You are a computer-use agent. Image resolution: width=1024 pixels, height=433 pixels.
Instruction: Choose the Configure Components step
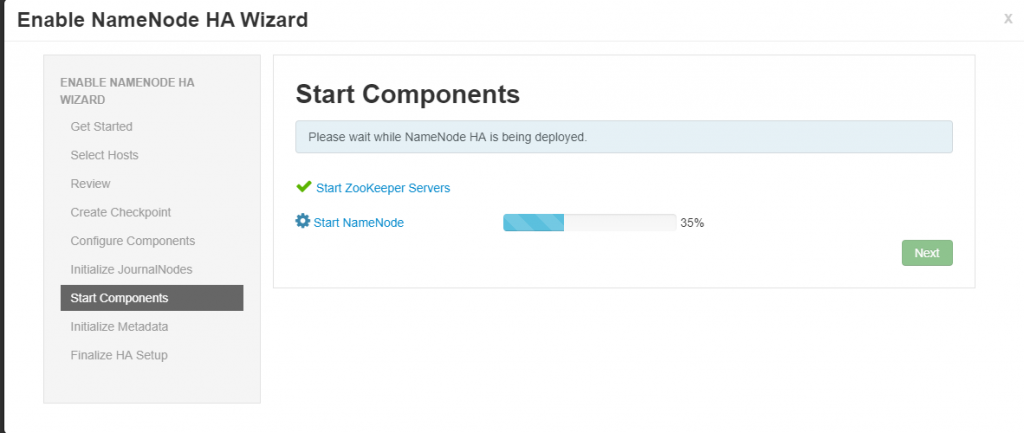133,241
